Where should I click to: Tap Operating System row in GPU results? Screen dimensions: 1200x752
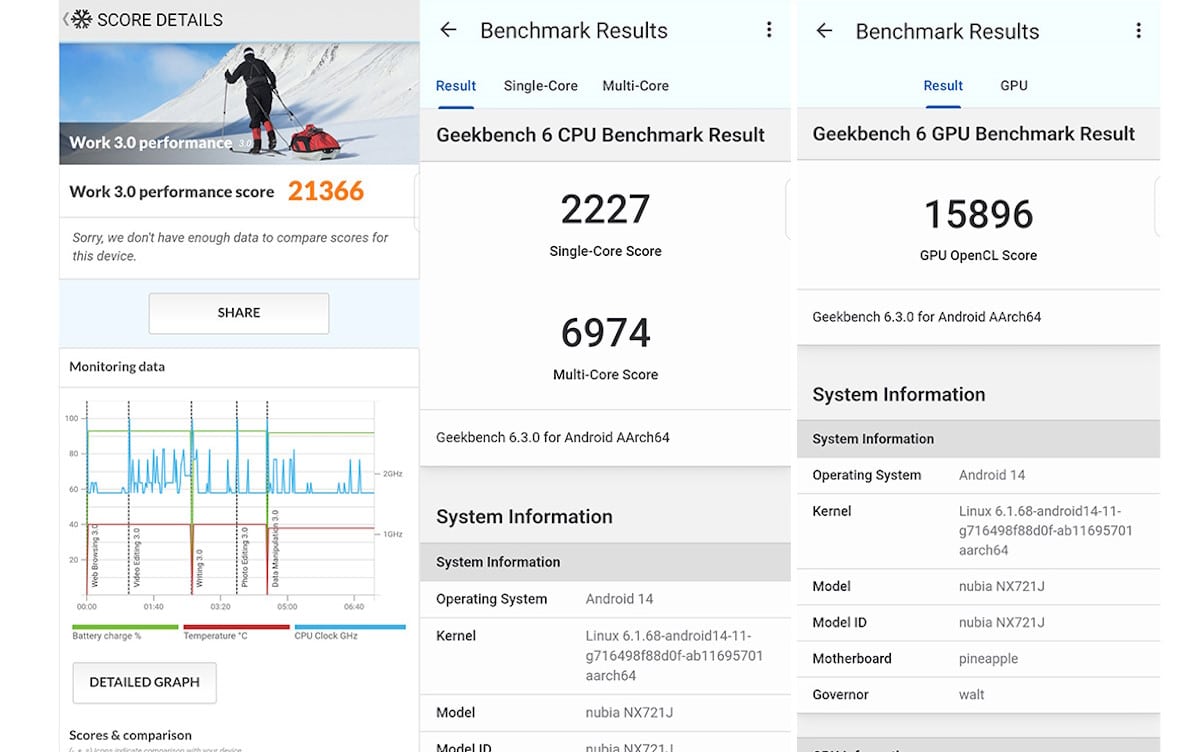pos(978,475)
